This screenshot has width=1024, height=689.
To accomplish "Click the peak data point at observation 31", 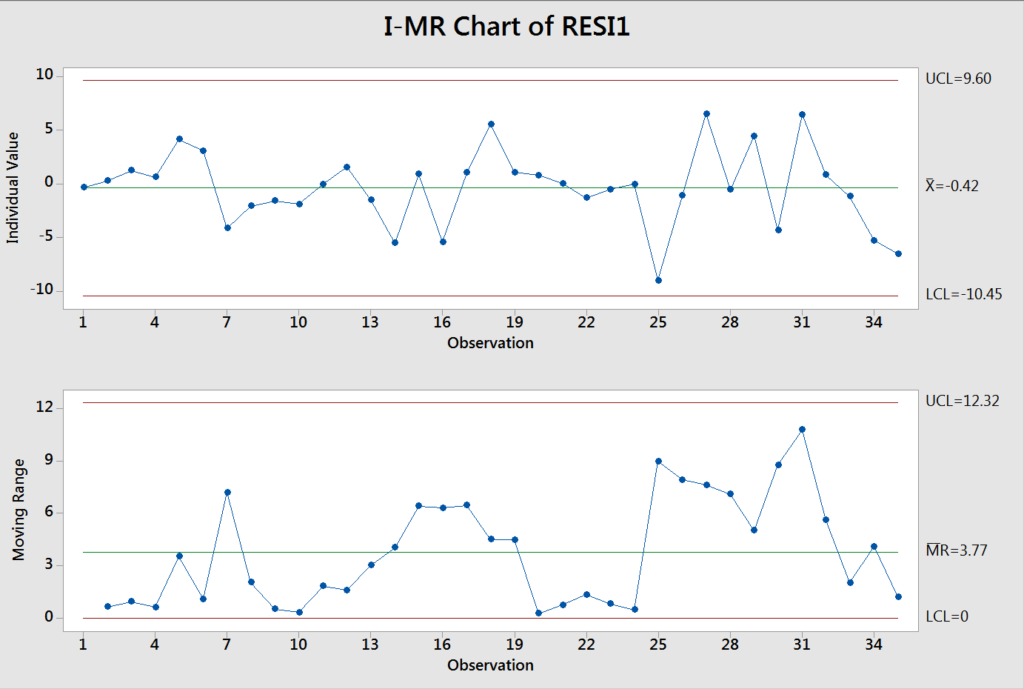I will [x=801, y=113].
